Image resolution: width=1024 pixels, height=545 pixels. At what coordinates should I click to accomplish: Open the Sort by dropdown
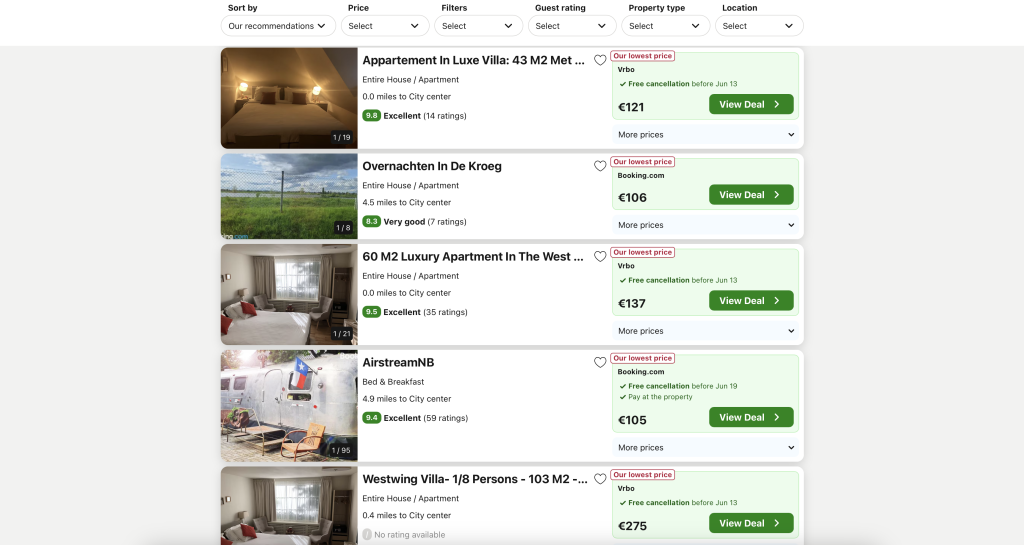278,26
